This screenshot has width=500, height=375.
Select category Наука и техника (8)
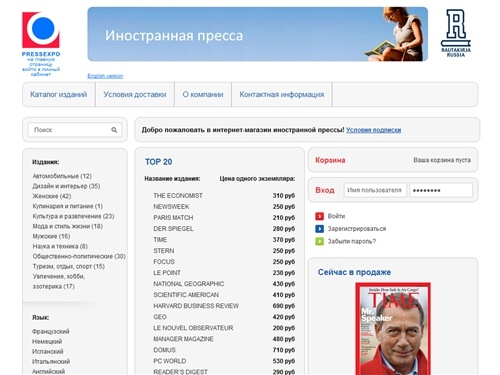(60, 246)
